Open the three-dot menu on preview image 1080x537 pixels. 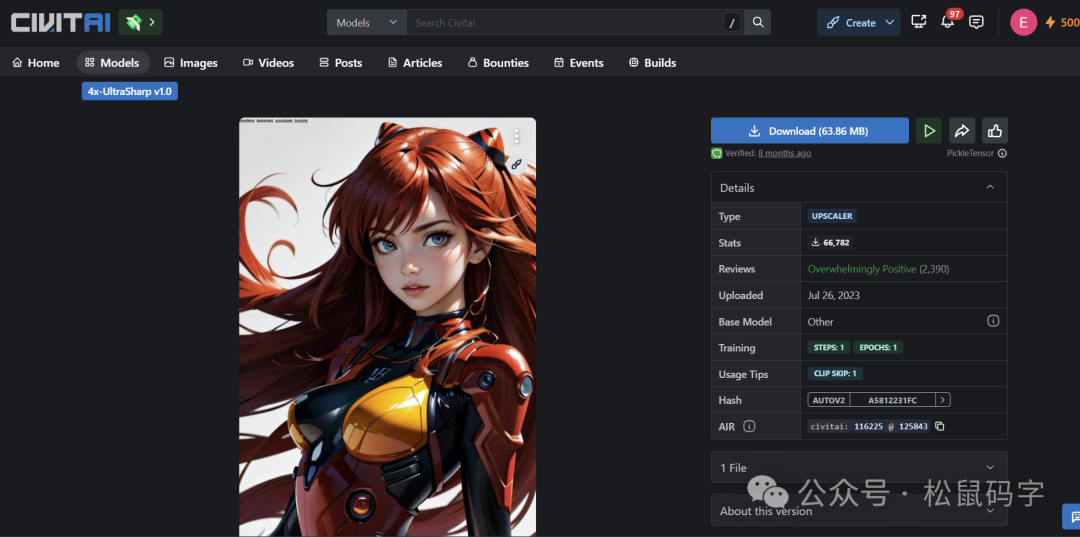point(517,136)
